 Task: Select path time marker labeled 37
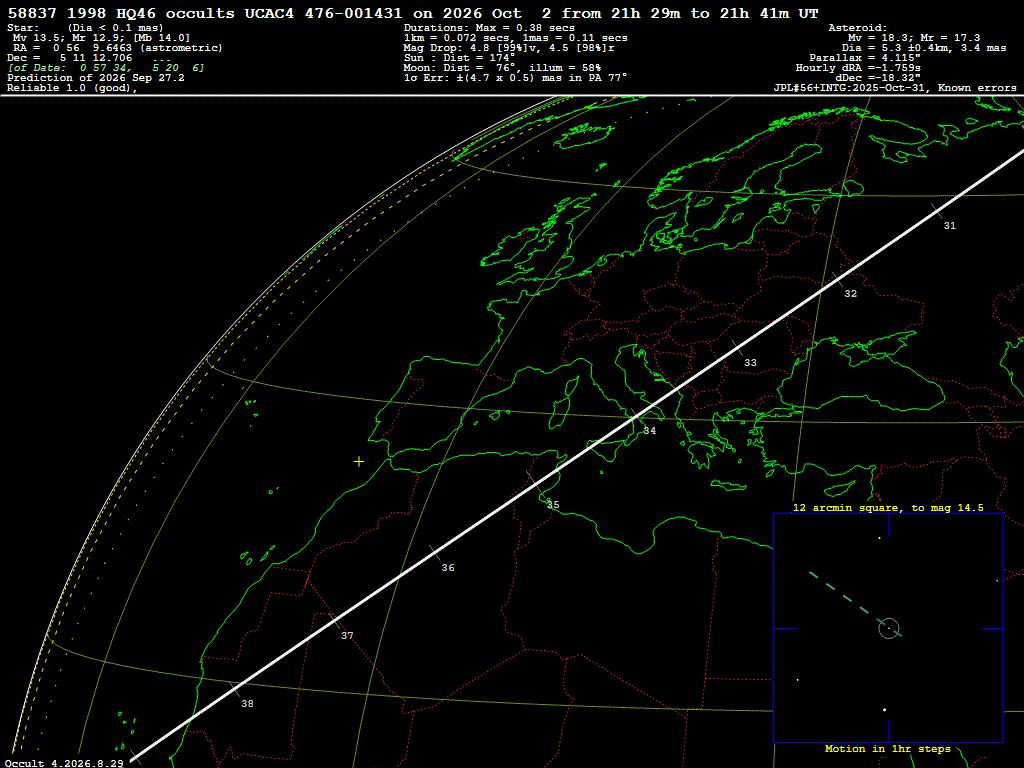point(347,635)
